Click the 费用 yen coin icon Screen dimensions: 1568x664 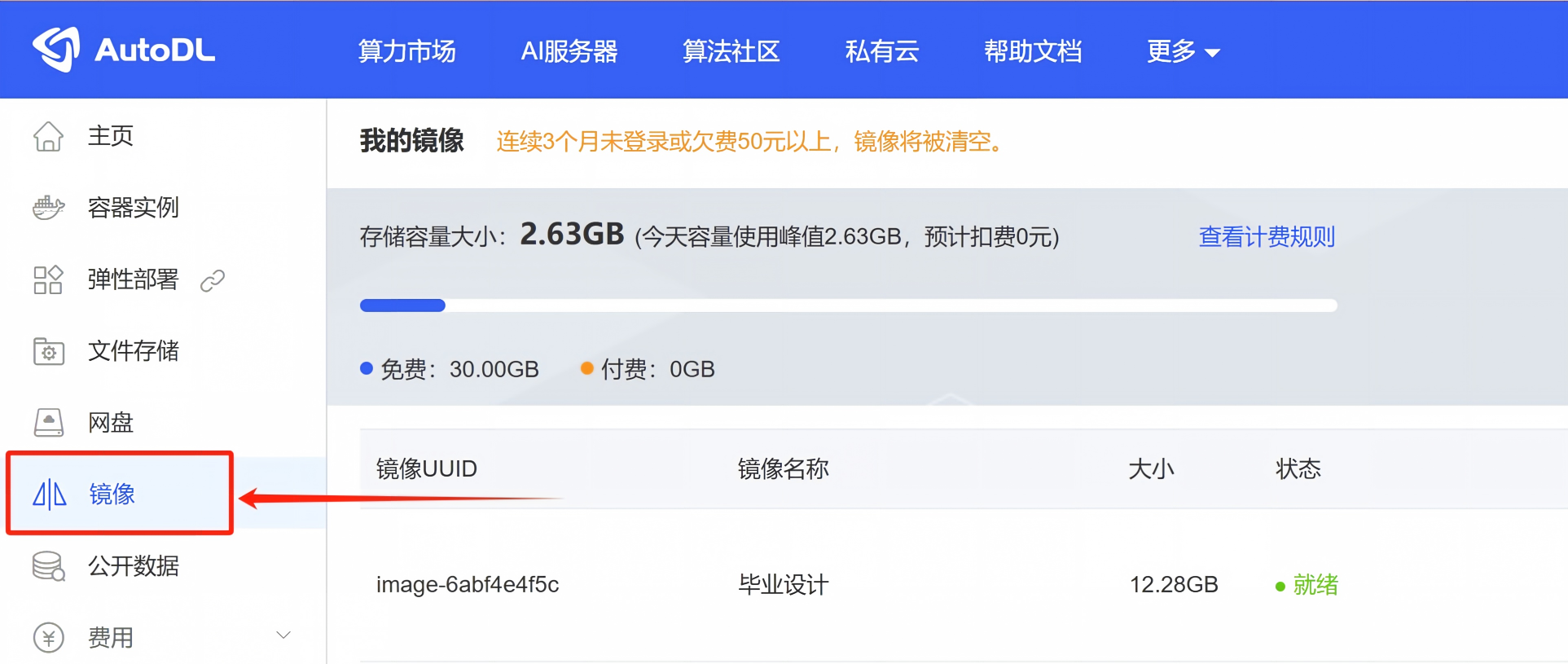click(48, 638)
